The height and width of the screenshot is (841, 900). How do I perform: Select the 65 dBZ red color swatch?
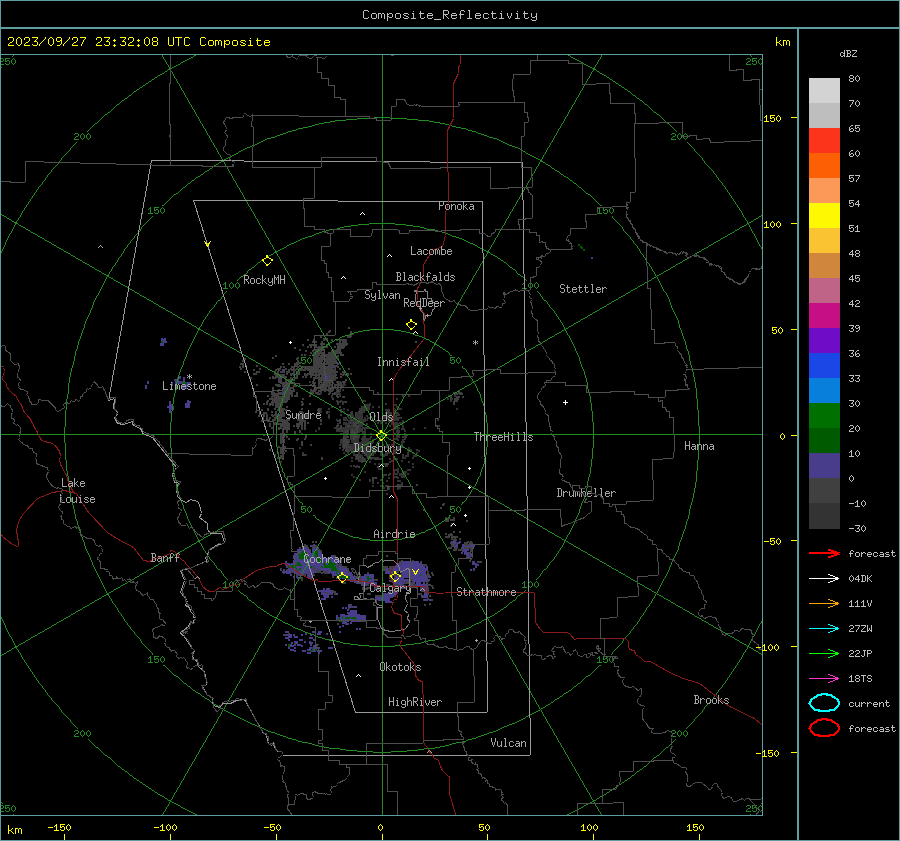(x=824, y=140)
